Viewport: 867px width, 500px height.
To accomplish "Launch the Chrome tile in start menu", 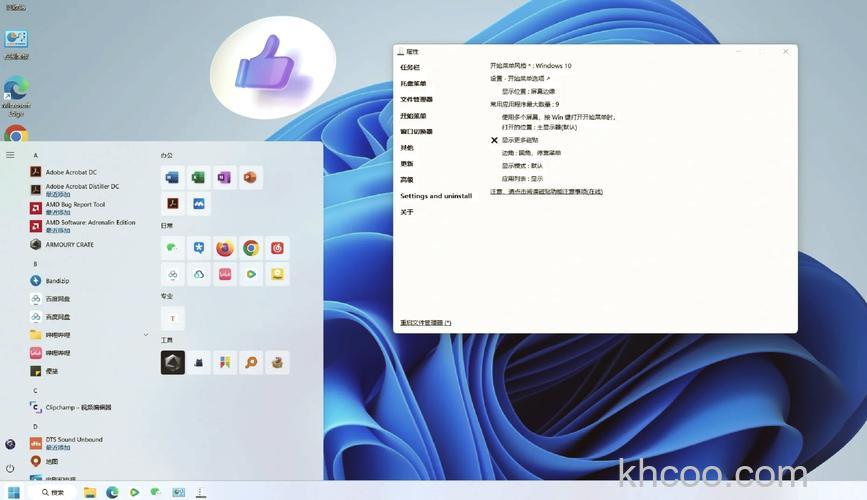I will coord(250,248).
